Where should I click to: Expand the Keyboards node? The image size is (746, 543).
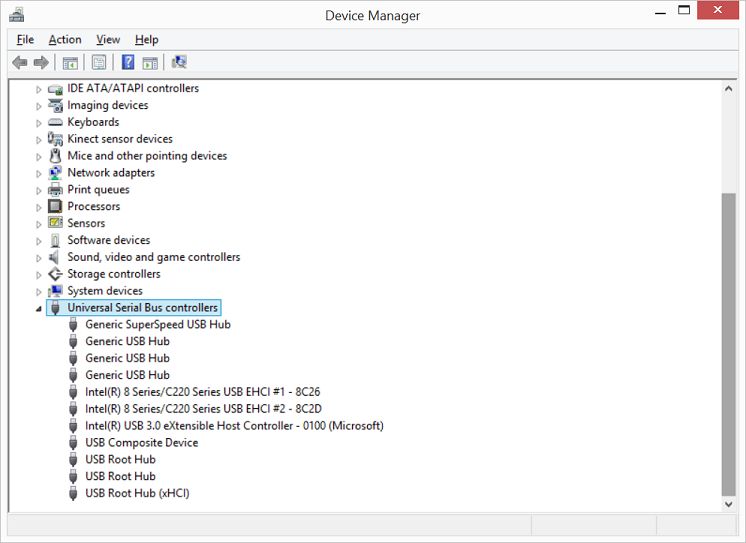(x=39, y=123)
